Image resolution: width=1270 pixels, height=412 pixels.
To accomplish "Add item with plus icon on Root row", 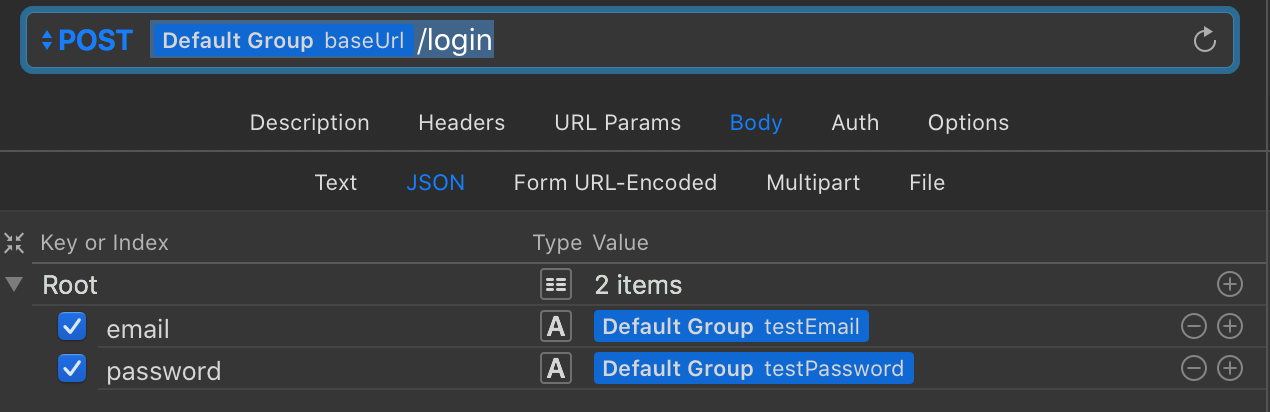I will (1229, 285).
